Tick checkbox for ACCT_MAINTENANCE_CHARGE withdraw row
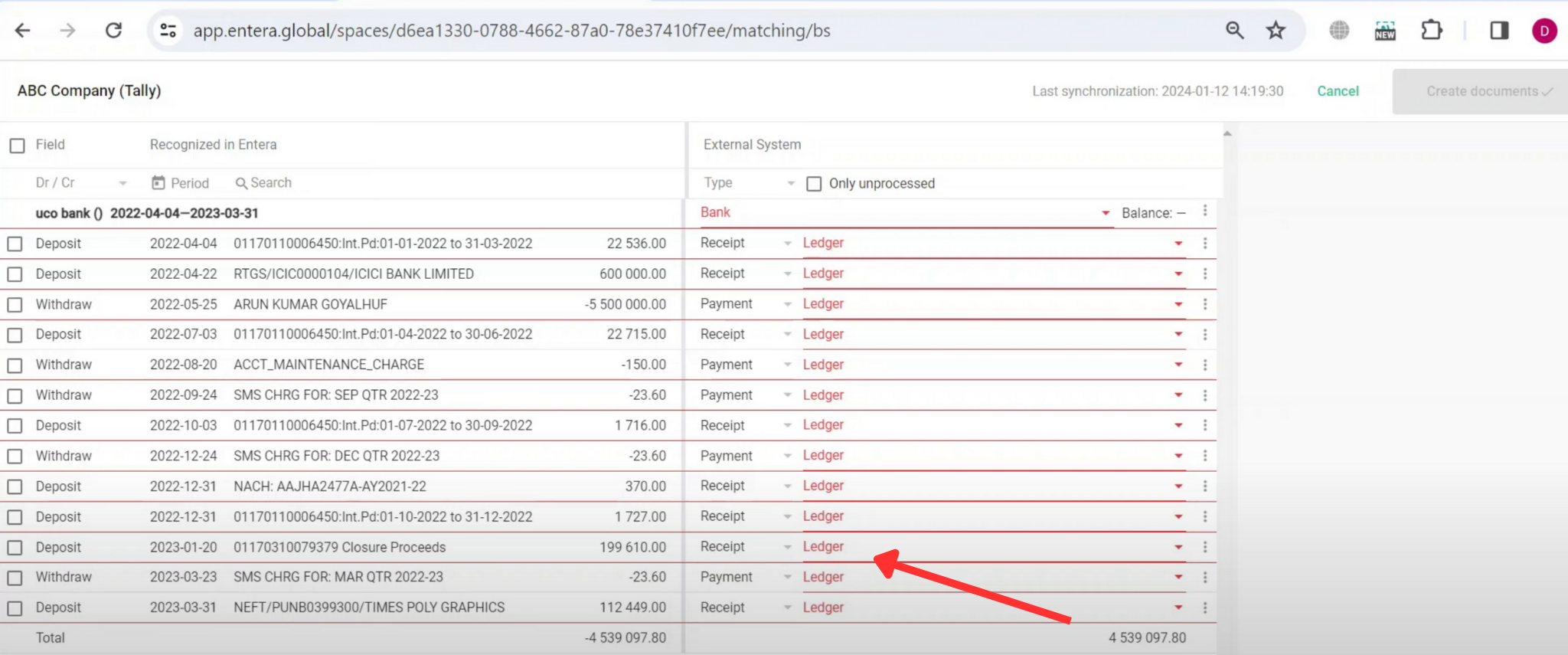This screenshot has height=655, width=1568. pyautogui.click(x=15, y=365)
